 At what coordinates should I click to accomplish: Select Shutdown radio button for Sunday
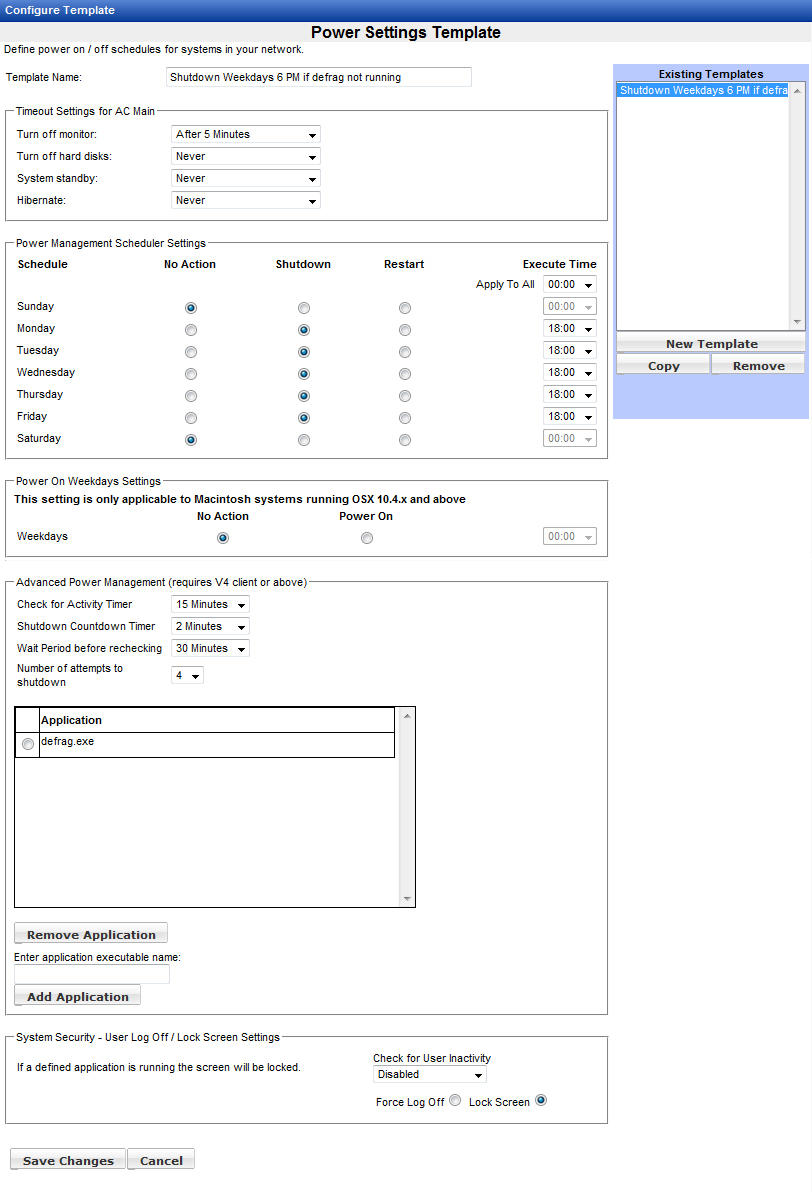pyautogui.click(x=304, y=308)
